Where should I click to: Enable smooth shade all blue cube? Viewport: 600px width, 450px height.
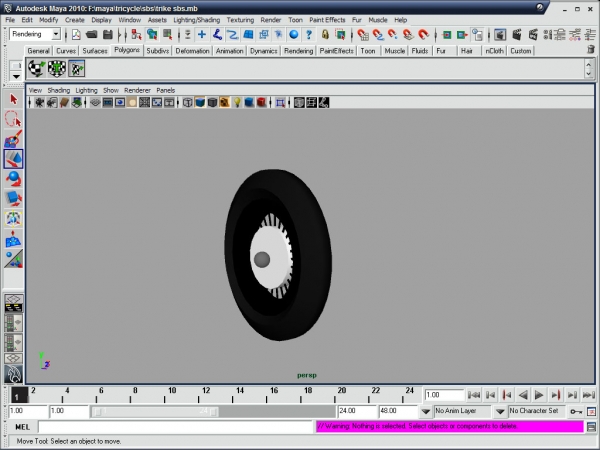coord(200,103)
